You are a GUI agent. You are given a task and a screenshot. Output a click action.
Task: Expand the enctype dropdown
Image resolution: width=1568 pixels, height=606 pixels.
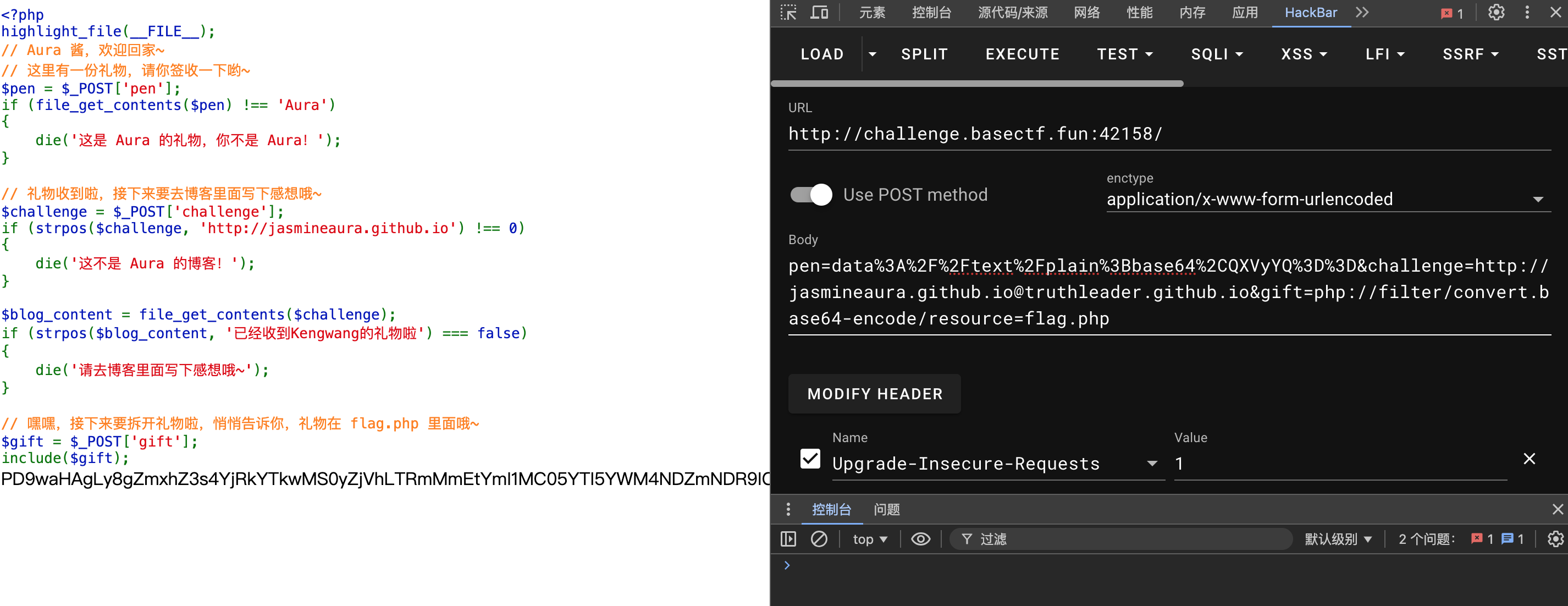point(1538,200)
